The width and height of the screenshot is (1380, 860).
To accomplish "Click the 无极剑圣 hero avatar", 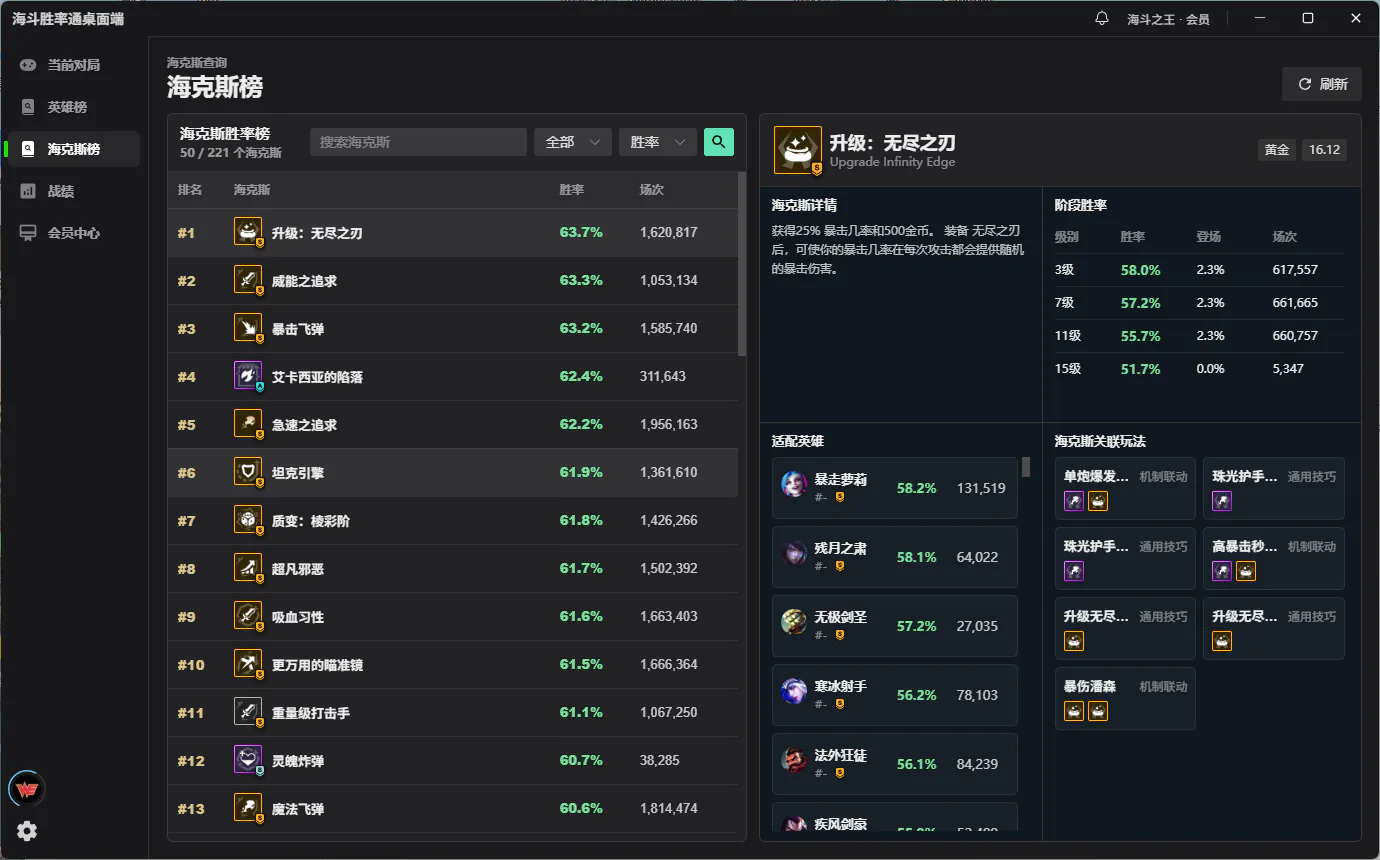I will pyautogui.click(x=794, y=623).
